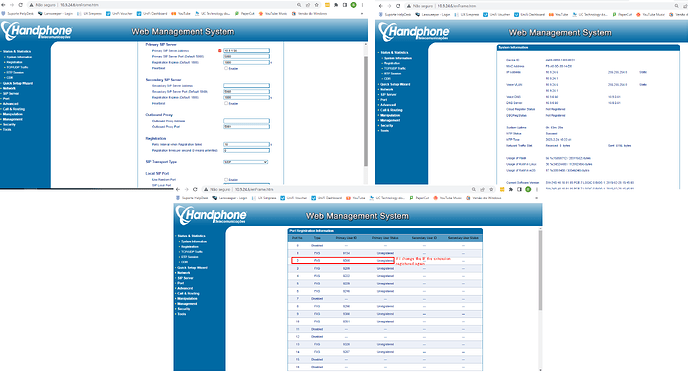Image resolution: width=690 pixels, height=373 pixels.
Task: Click zoom magnifier icon in top-left address bar
Action: [x=299, y=5]
